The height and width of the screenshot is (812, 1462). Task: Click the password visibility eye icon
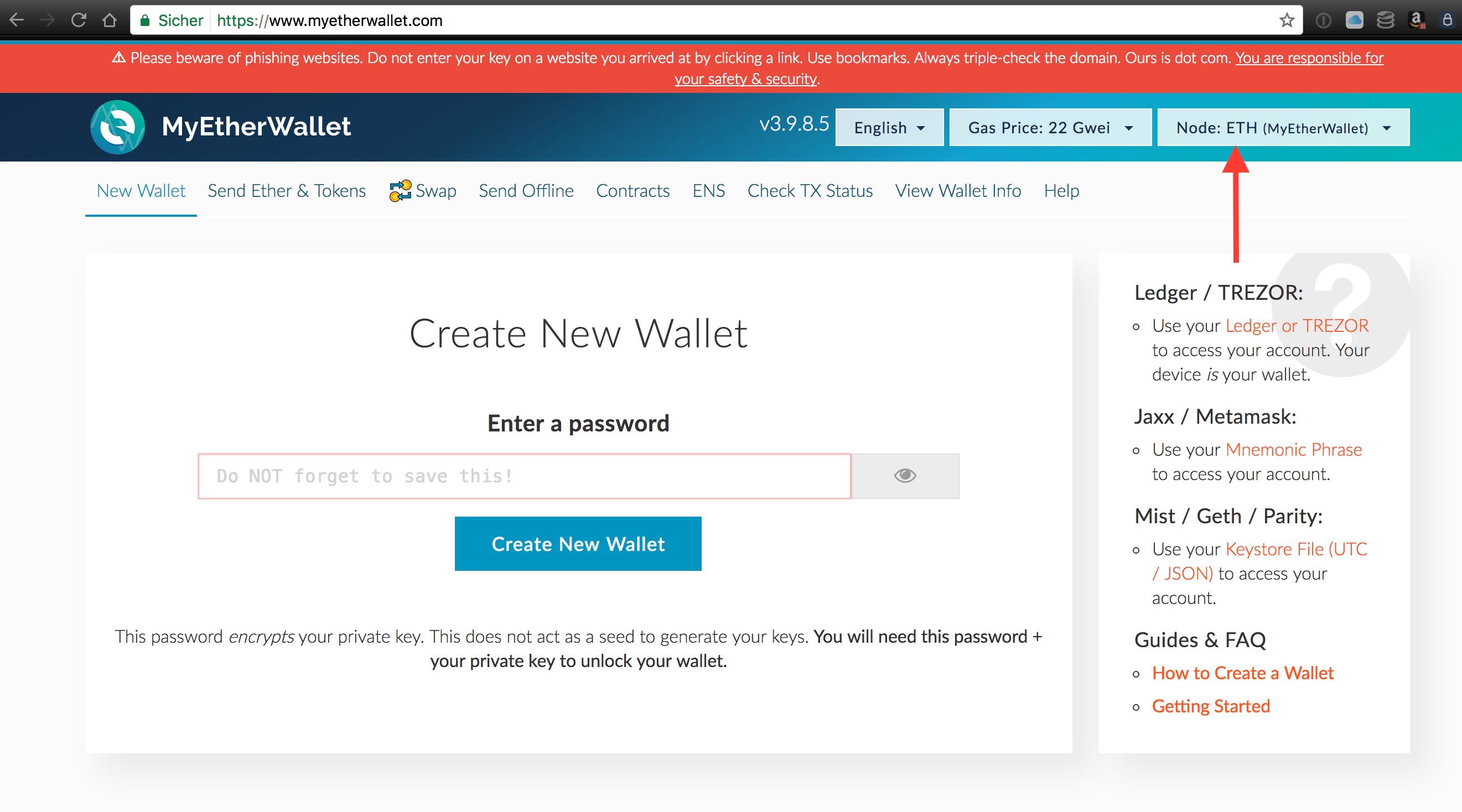click(905, 475)
